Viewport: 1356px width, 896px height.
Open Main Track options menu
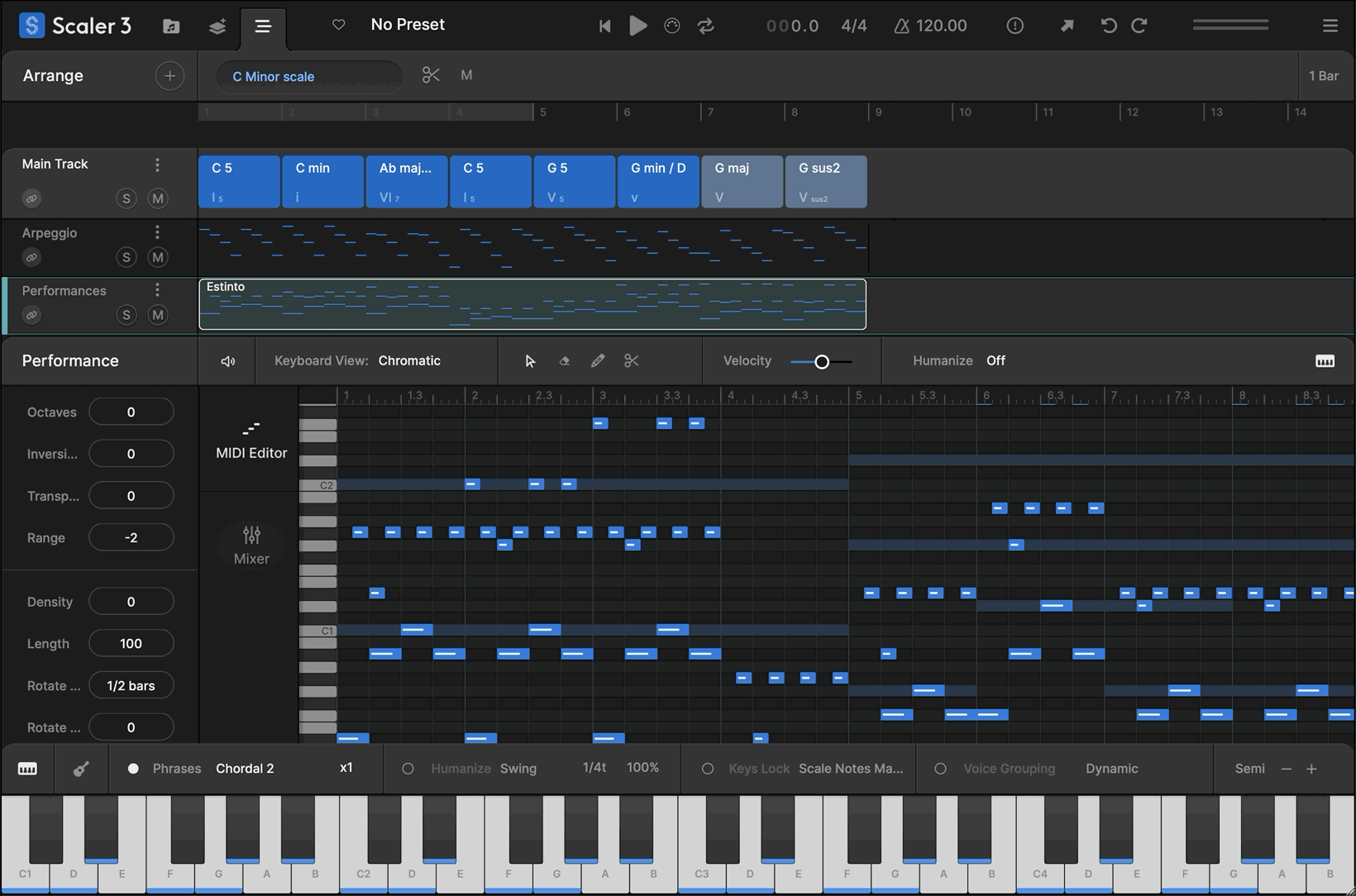157,164
